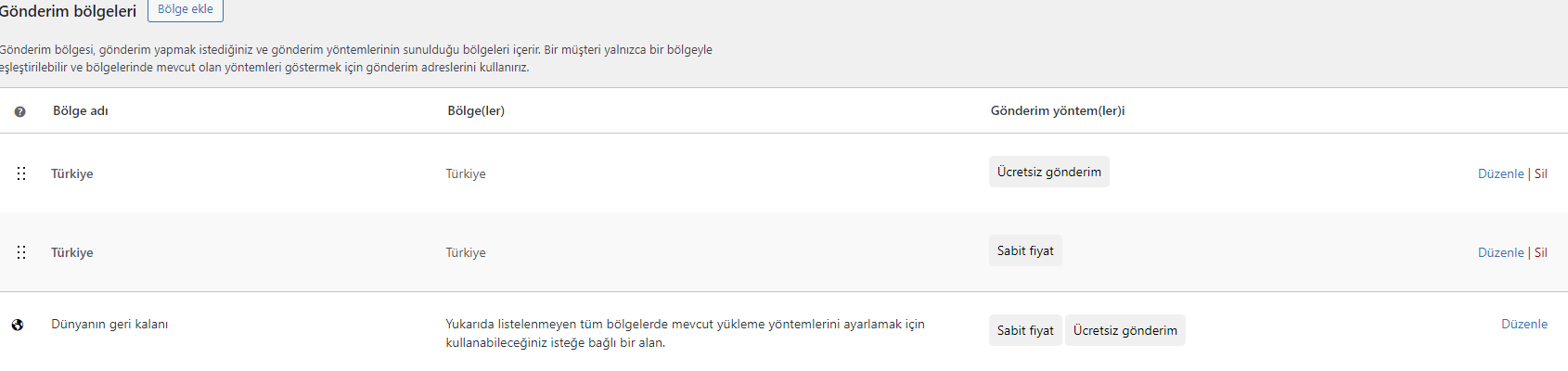Open the Dünyanın geri kalanı zone name

point(109,325)
